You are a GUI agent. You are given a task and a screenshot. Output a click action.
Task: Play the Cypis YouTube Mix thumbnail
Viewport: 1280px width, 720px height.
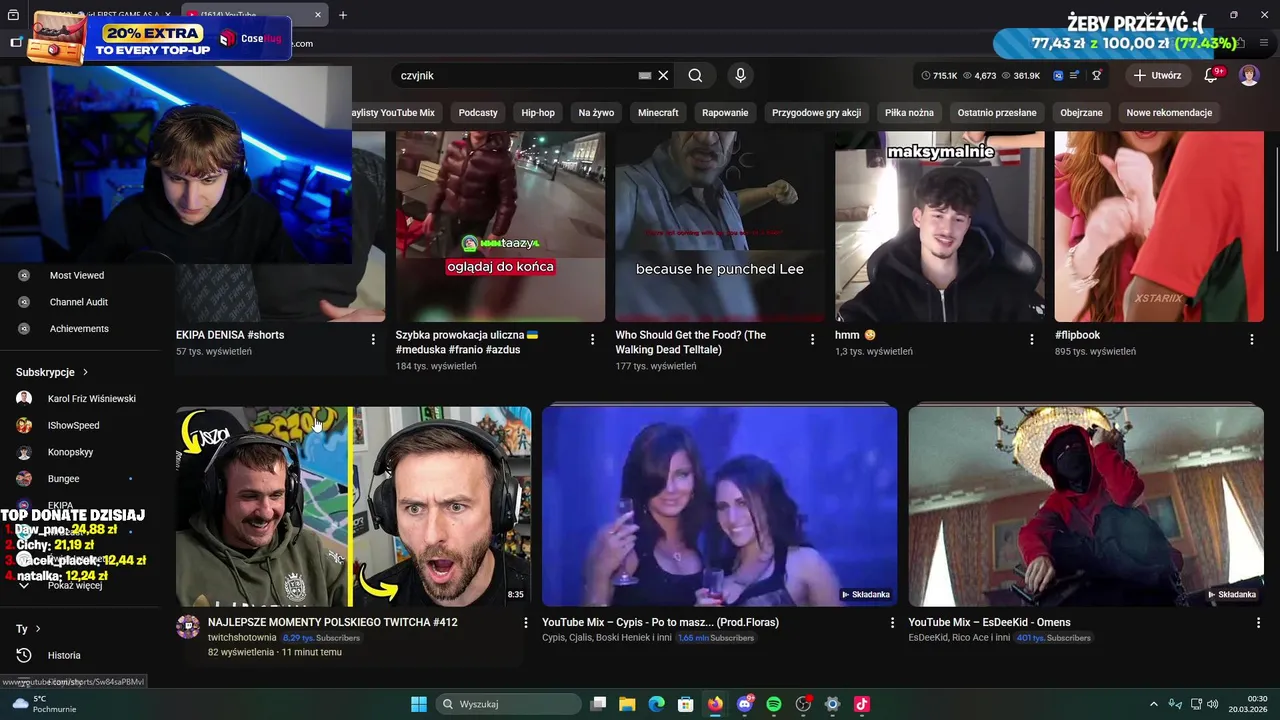720,506
